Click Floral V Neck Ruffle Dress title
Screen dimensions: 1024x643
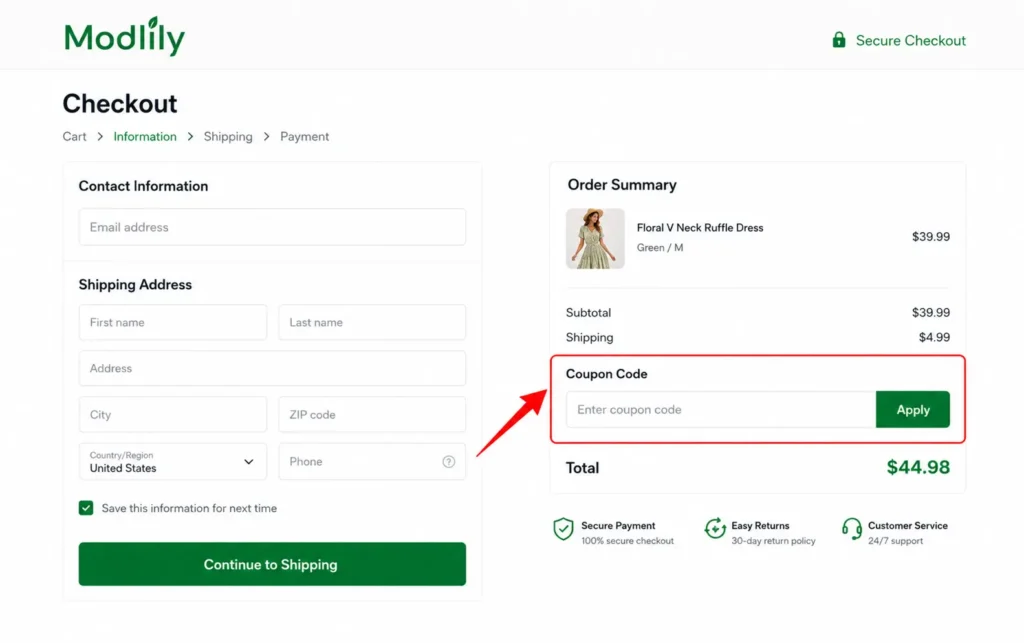point(700,228)
